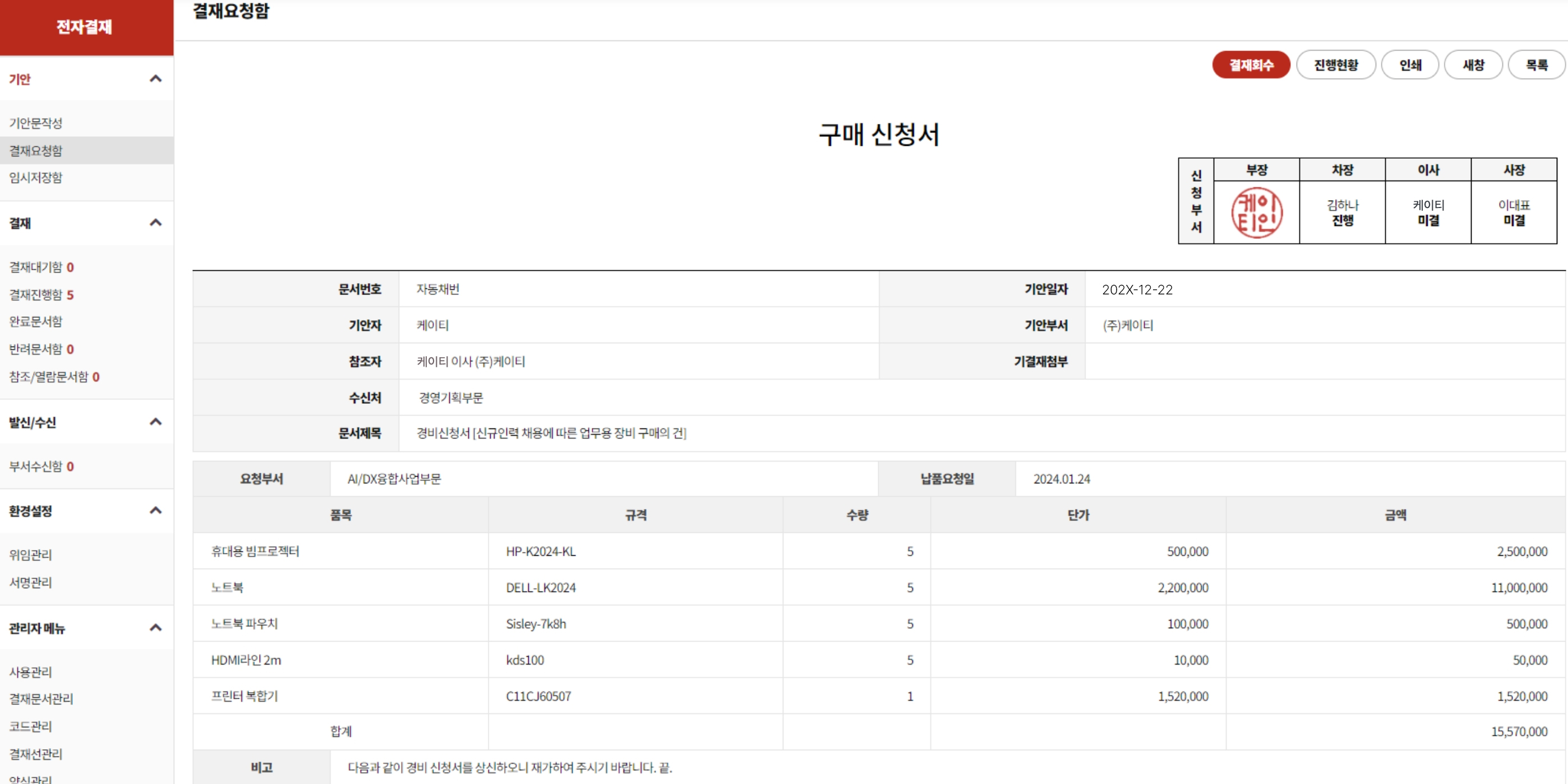
Task: Collapse the 환경설정 section chevron
Action: click(156, 511)
